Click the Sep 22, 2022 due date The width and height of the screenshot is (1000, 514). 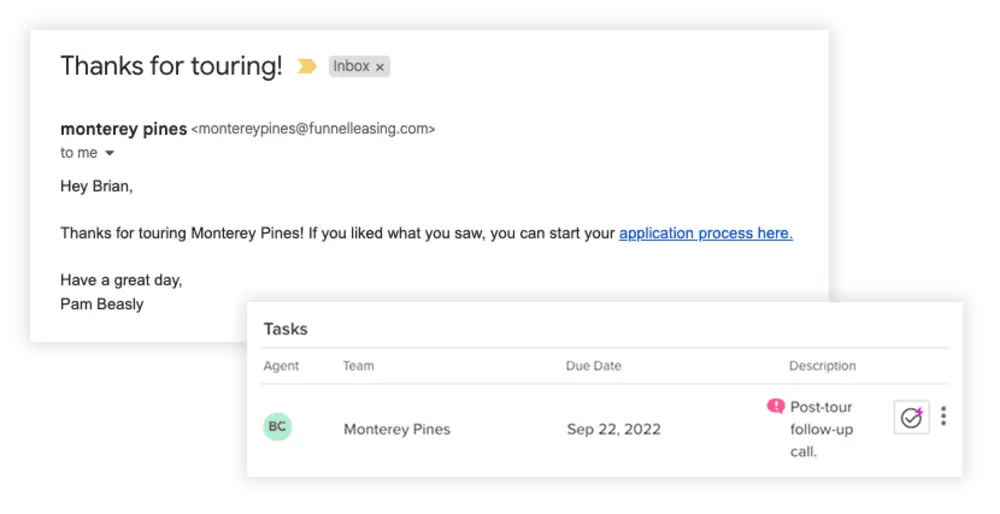click(x=613, y=429)
